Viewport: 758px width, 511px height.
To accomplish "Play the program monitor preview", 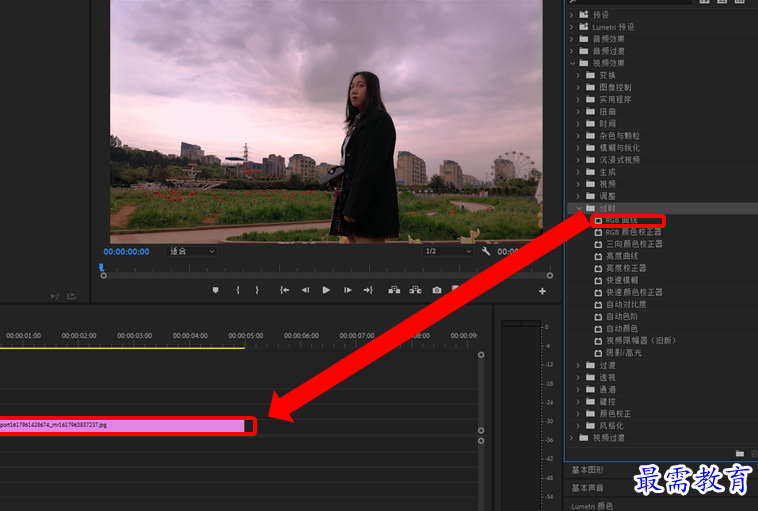I will 326,290.
